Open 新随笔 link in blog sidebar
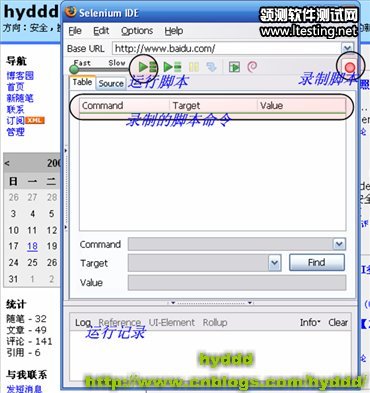This screenshot has height=393, width=370. (x=20, y=98)
